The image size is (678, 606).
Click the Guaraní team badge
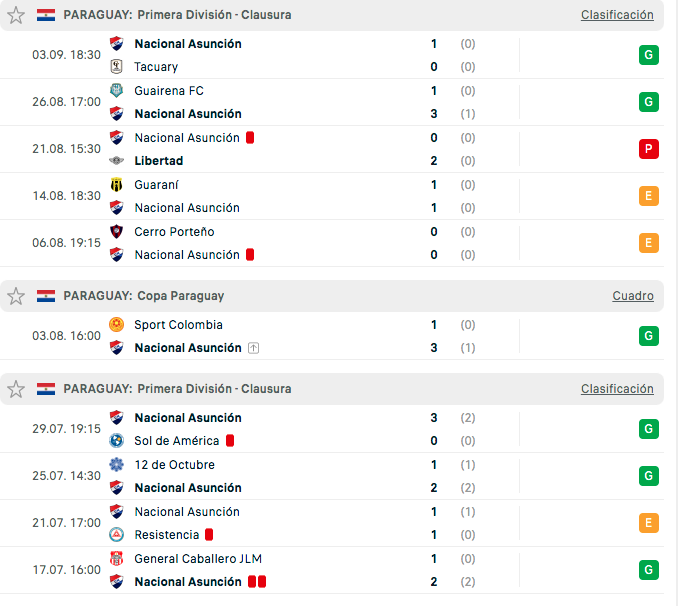pyautogui.click(x=116, y=185)
